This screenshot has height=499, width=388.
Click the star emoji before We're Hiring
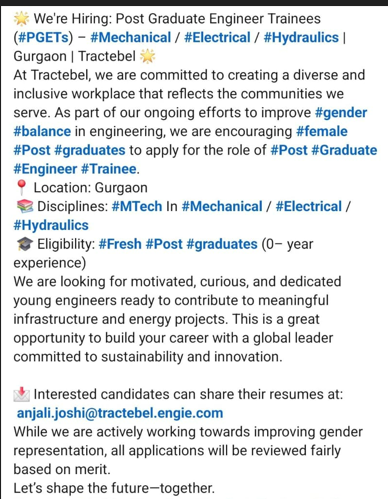pos(21,19)
